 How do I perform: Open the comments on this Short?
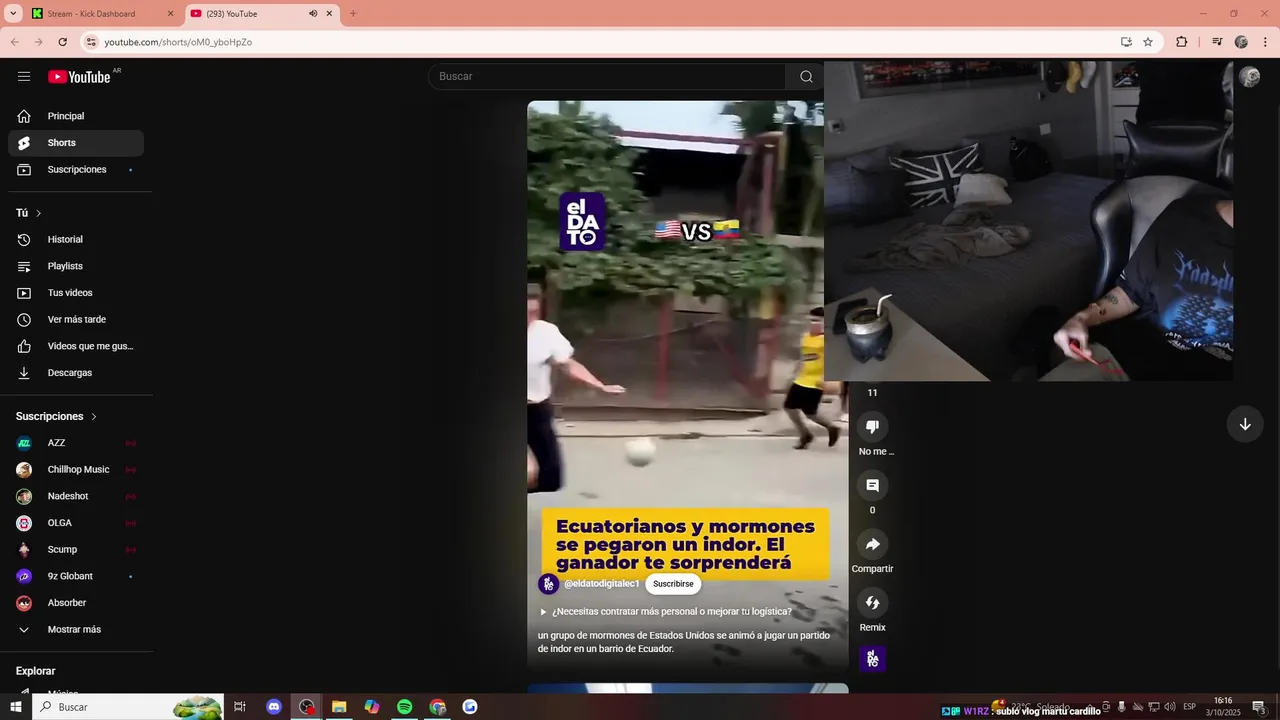tap(872, 486)
